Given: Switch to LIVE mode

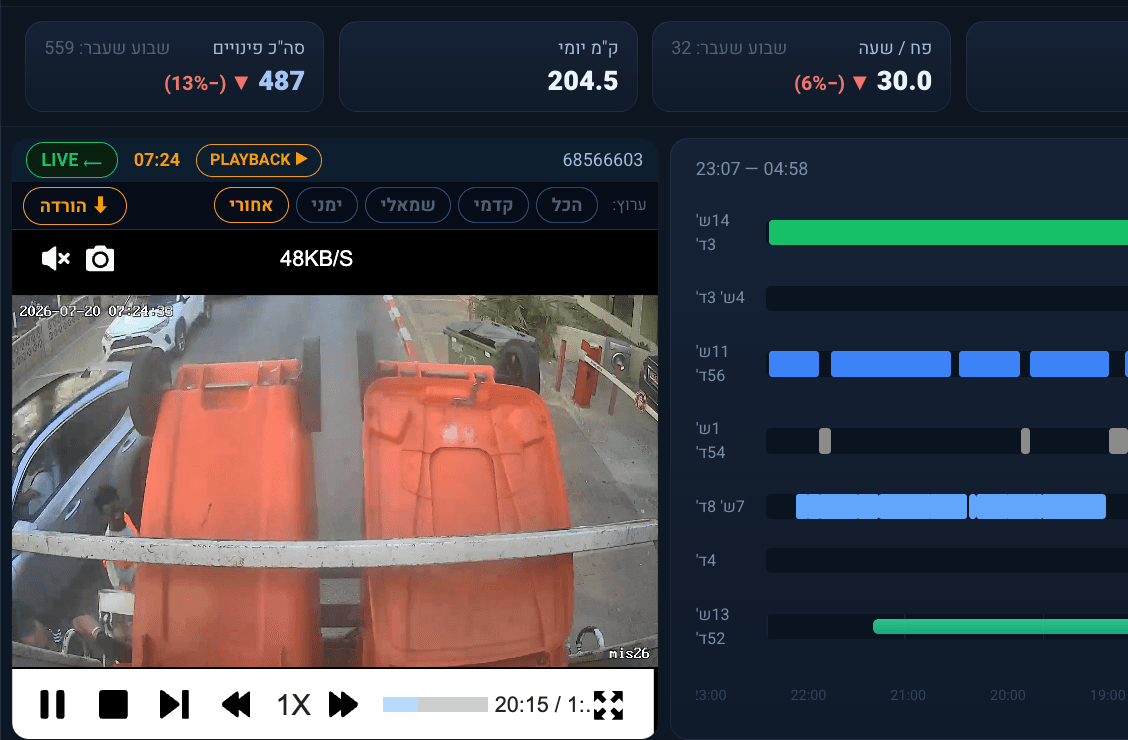Looking at the screenshot, I should click(x=72, y=160).
